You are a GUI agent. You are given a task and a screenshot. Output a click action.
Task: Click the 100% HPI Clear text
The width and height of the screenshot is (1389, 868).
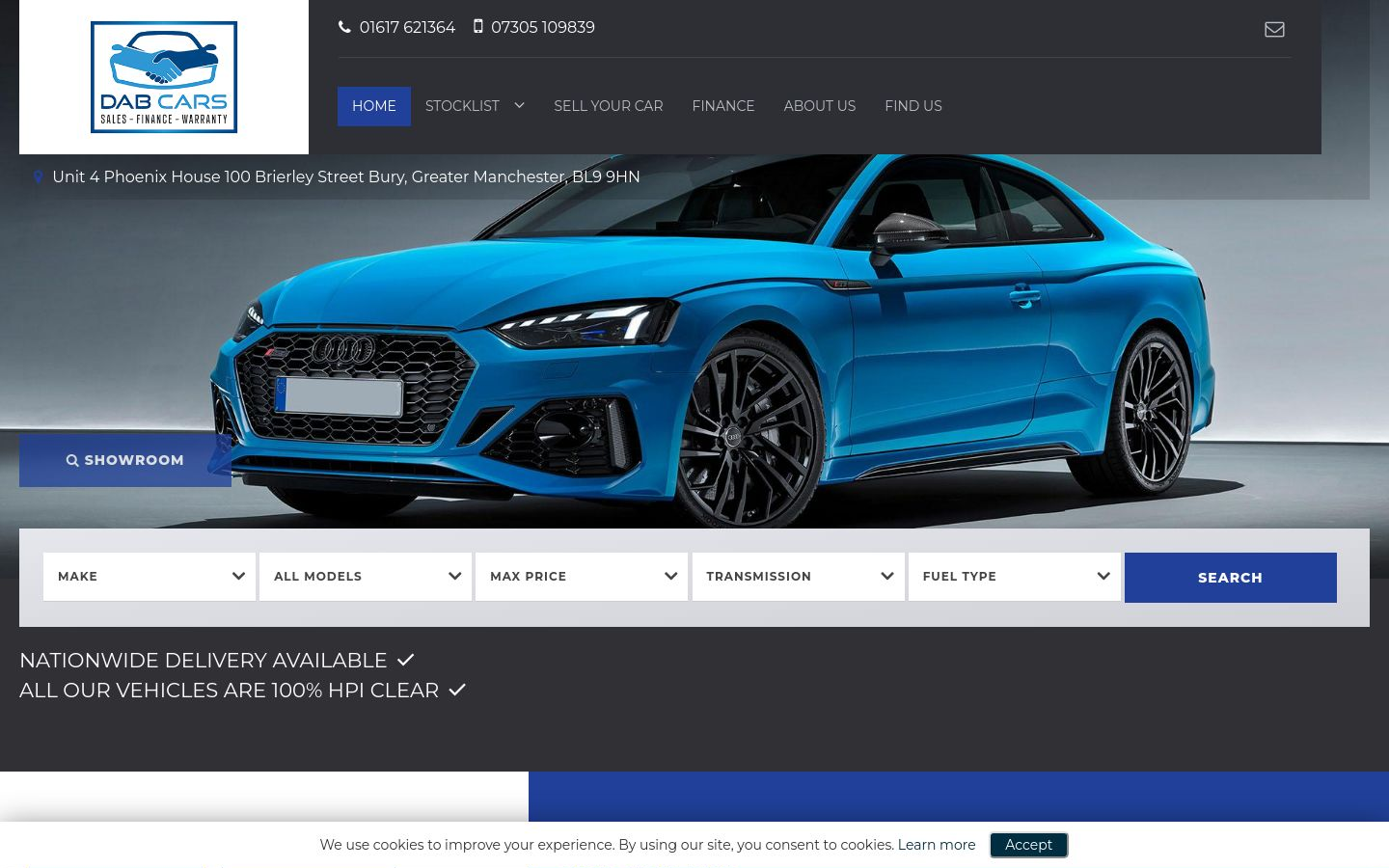(x=230, y=691)
